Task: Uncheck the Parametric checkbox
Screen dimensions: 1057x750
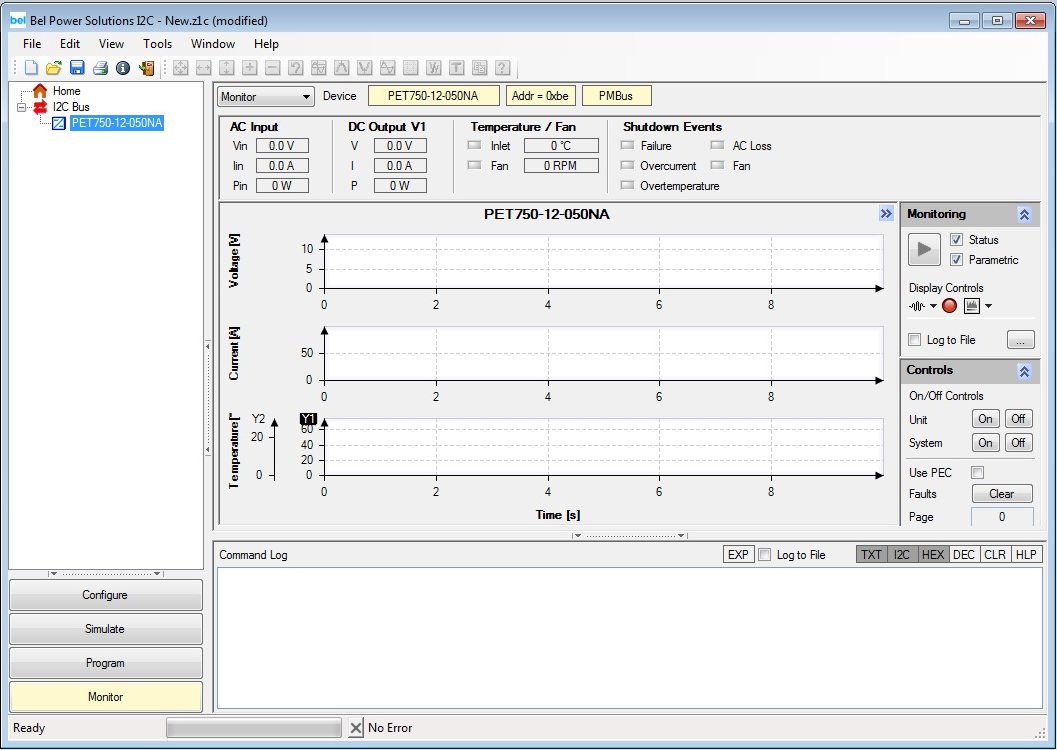Action: [957, 260]
